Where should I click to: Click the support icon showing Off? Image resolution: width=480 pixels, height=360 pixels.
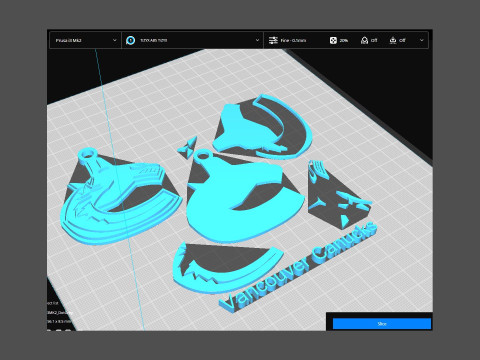(364, 40)
